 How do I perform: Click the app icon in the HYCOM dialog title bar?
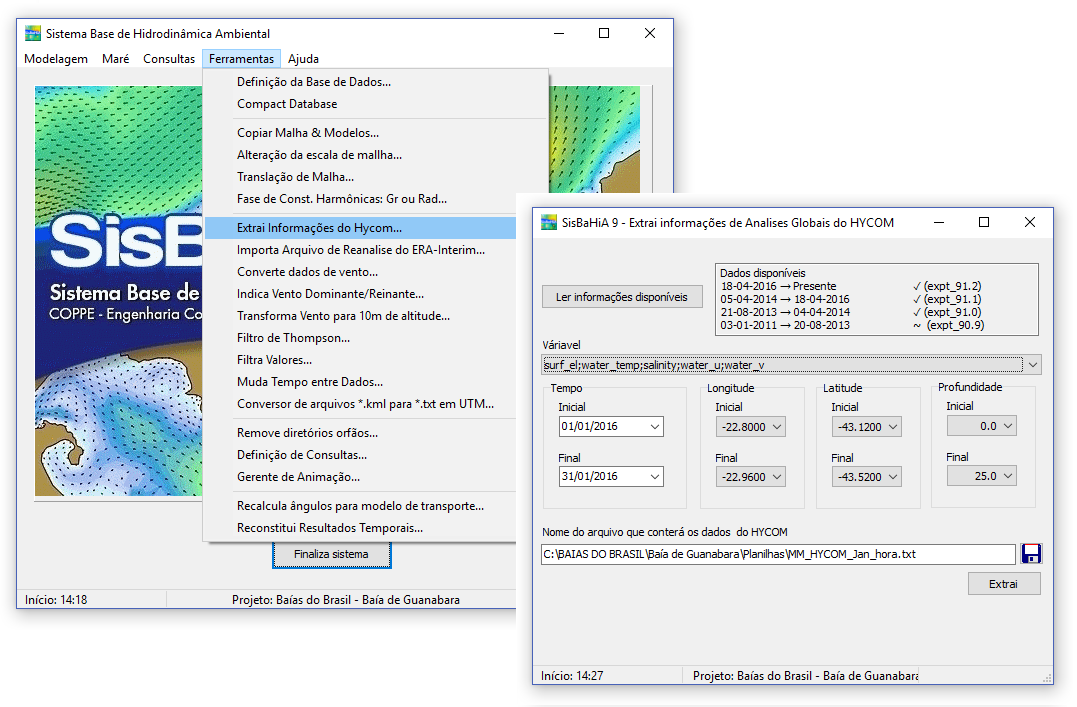549,223
